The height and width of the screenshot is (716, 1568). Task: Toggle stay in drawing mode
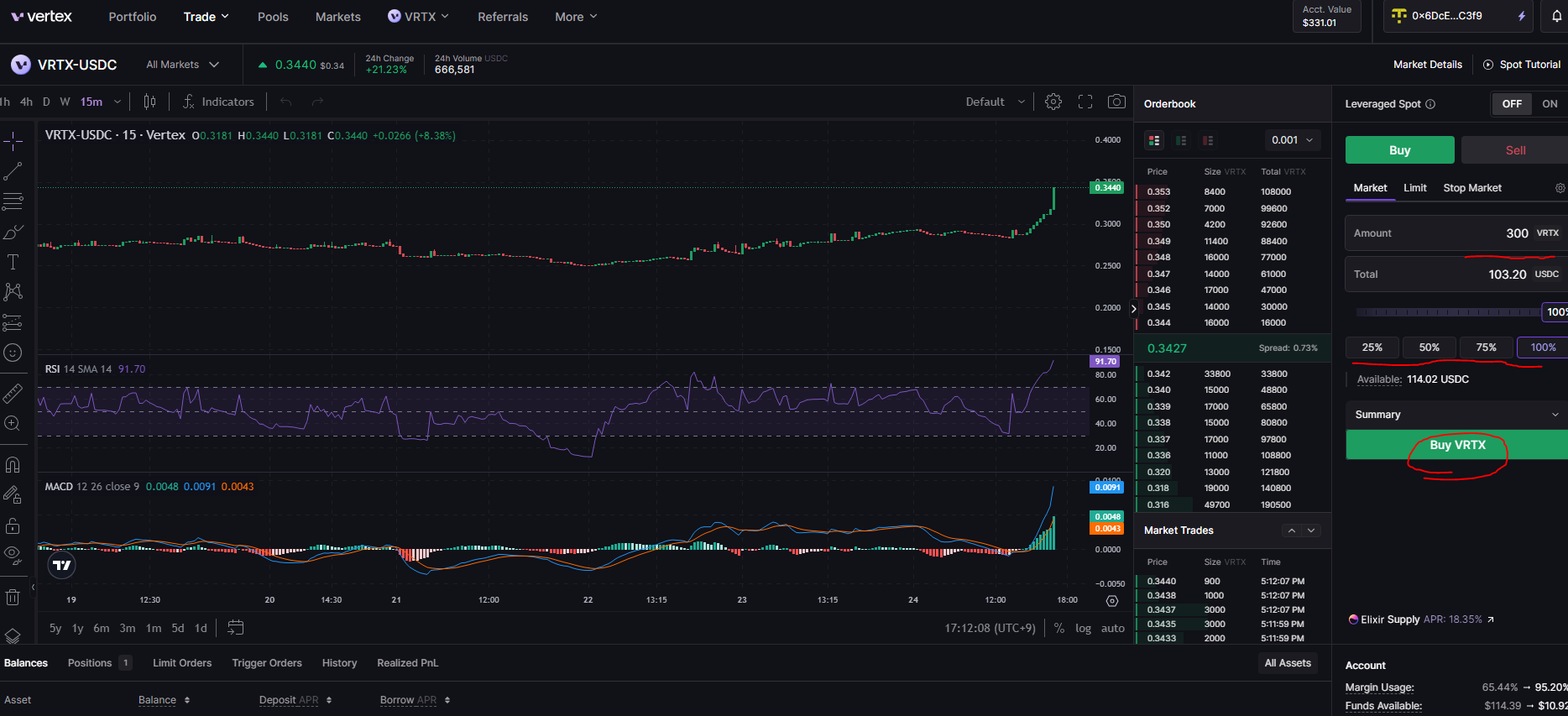tap(13, 495)
